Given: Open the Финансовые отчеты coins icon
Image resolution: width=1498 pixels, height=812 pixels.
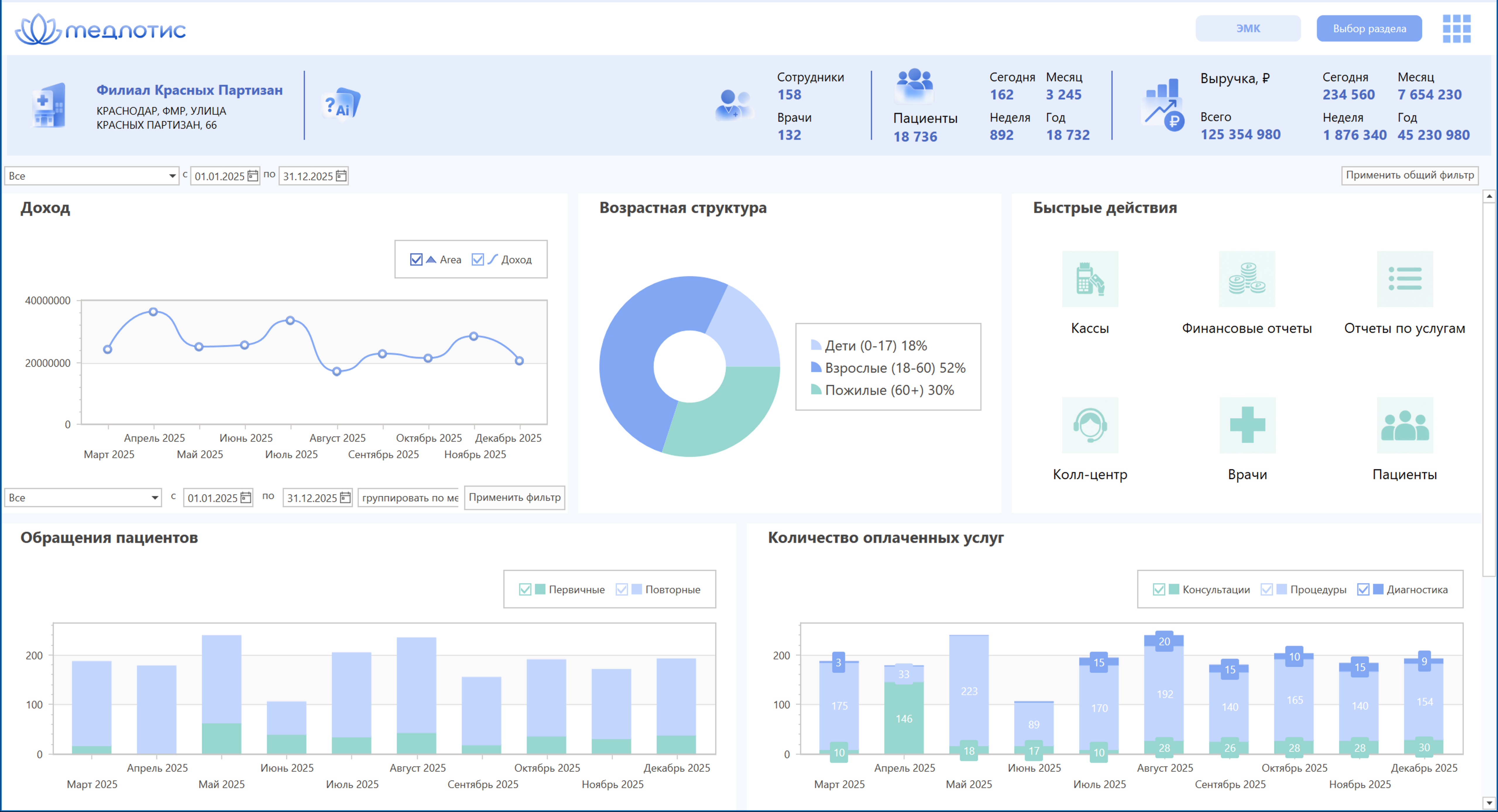Looking at the screenshot, I should click(1247, 279).
